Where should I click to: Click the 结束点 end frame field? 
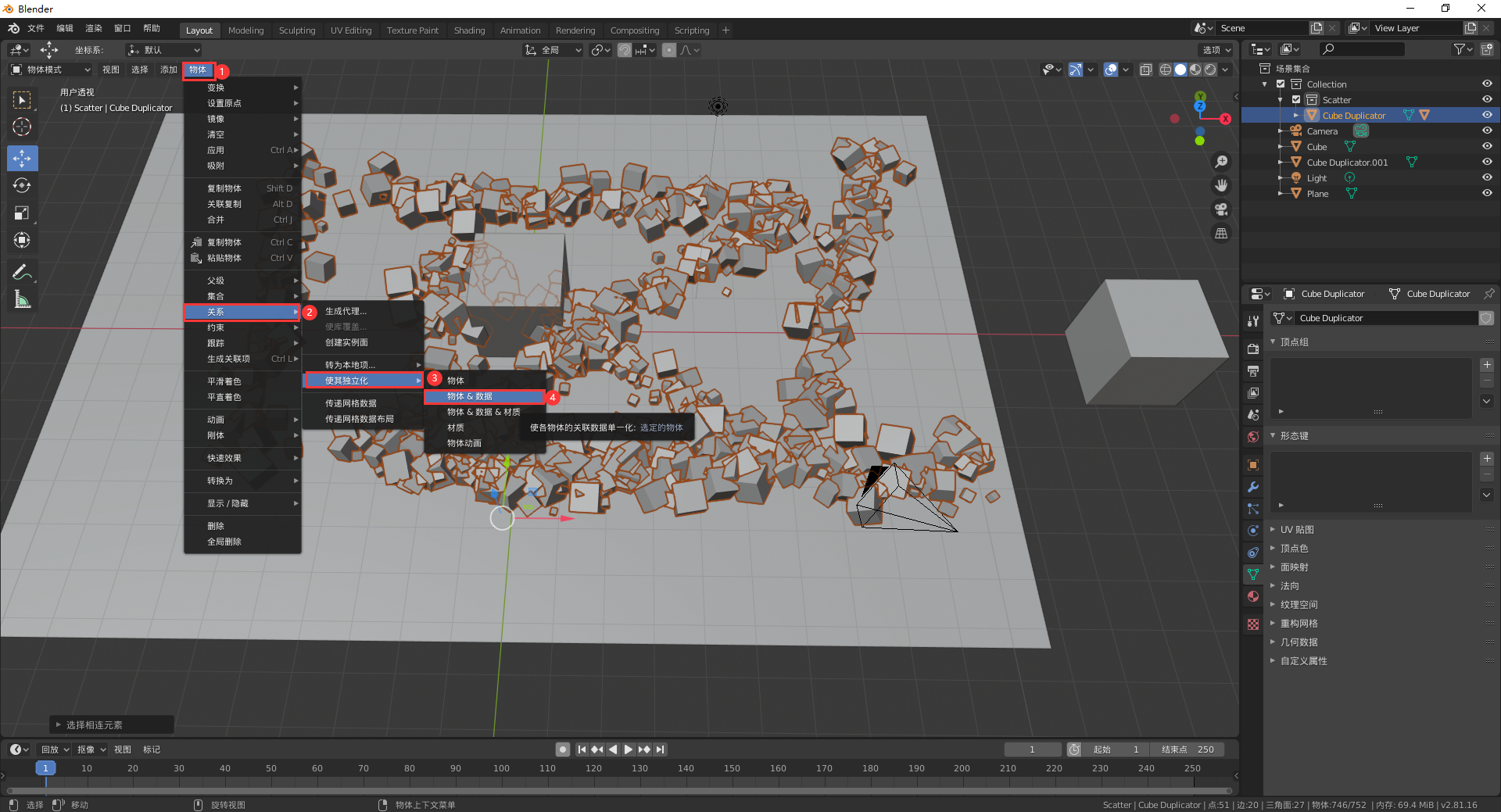tap(1188, 749)
